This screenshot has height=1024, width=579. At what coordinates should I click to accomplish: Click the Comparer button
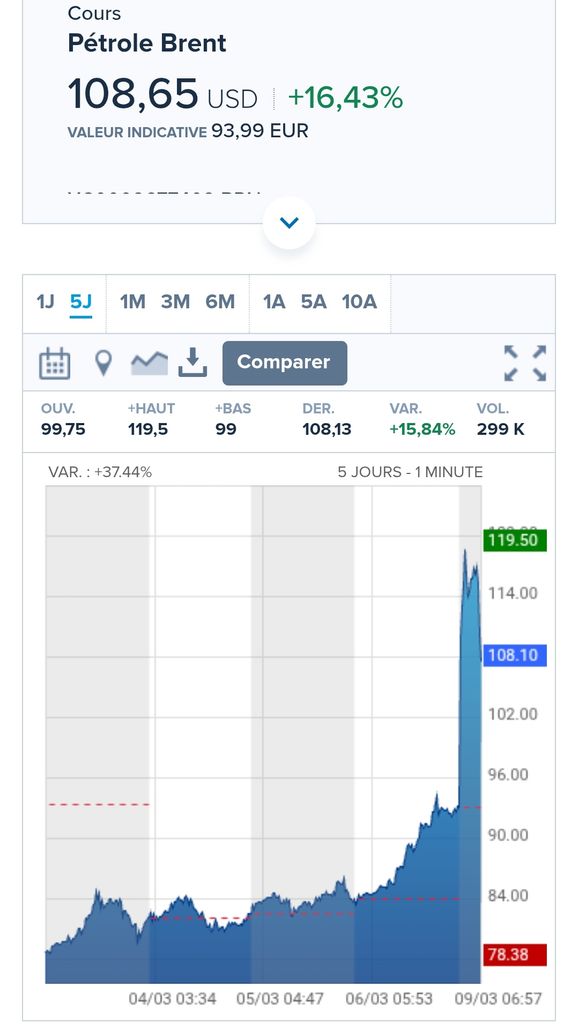tap(285, 362)
